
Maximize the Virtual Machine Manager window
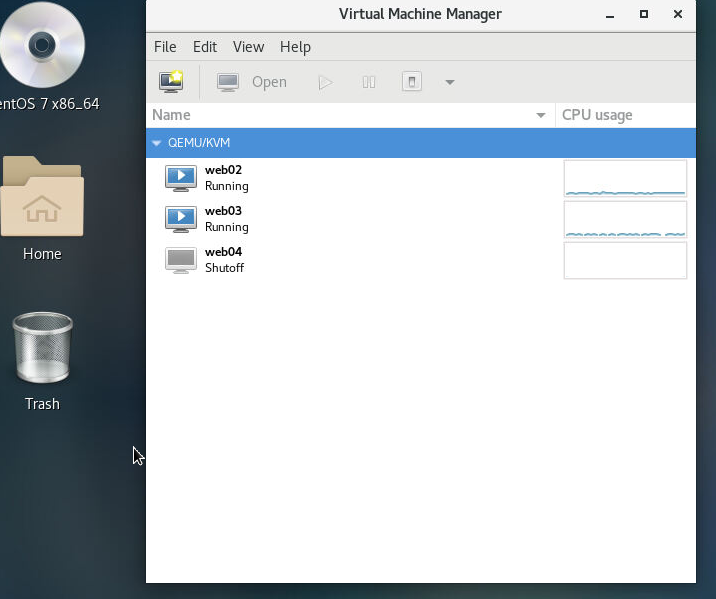click(644, 14)
